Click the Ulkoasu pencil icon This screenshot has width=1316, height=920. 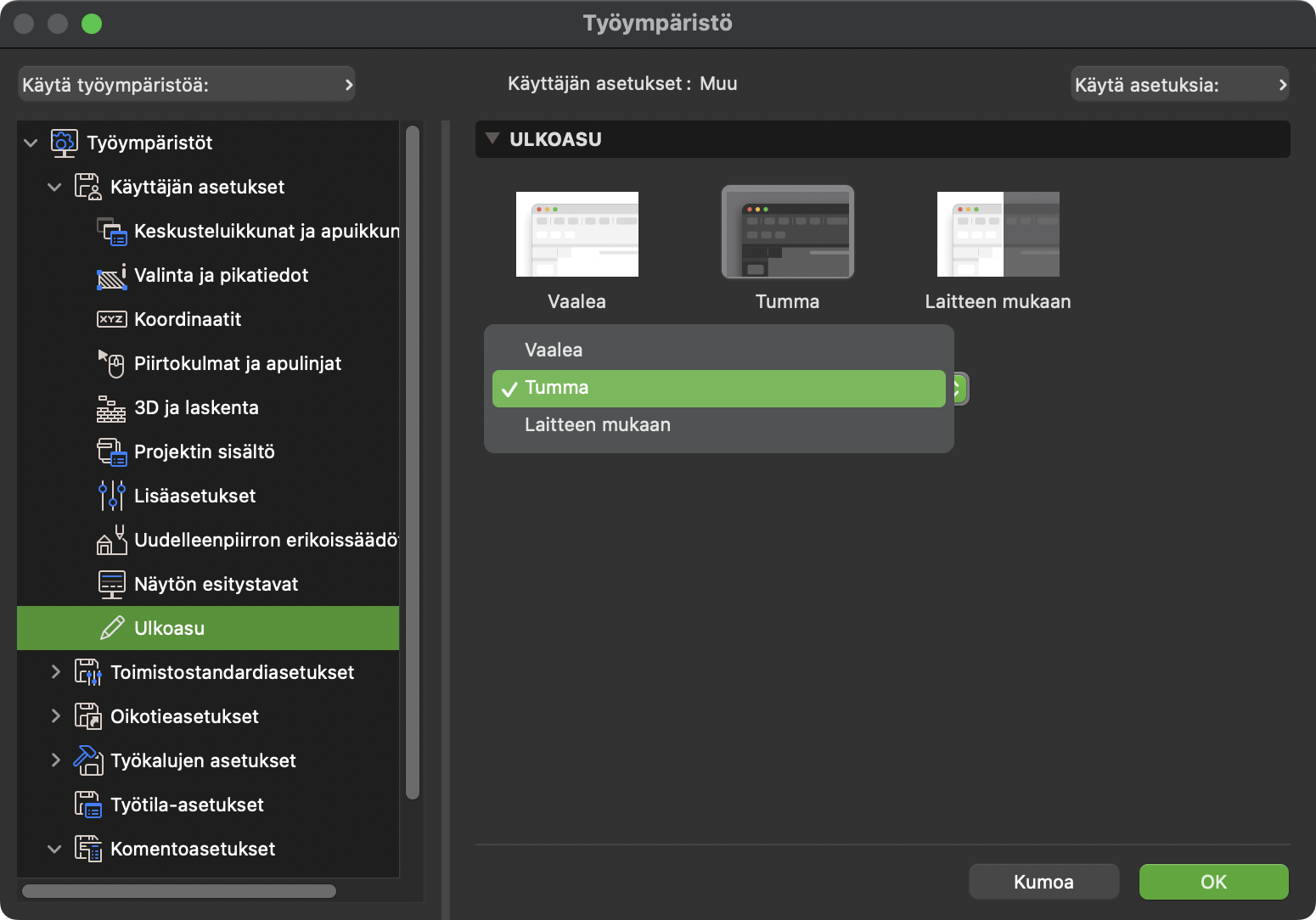pyautogui.click(x=112, y=628)
